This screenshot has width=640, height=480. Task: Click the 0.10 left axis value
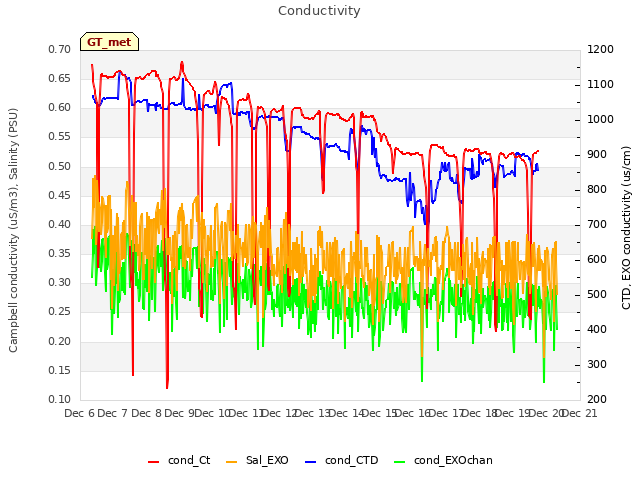pyautogui.click(x=60, y=399)
